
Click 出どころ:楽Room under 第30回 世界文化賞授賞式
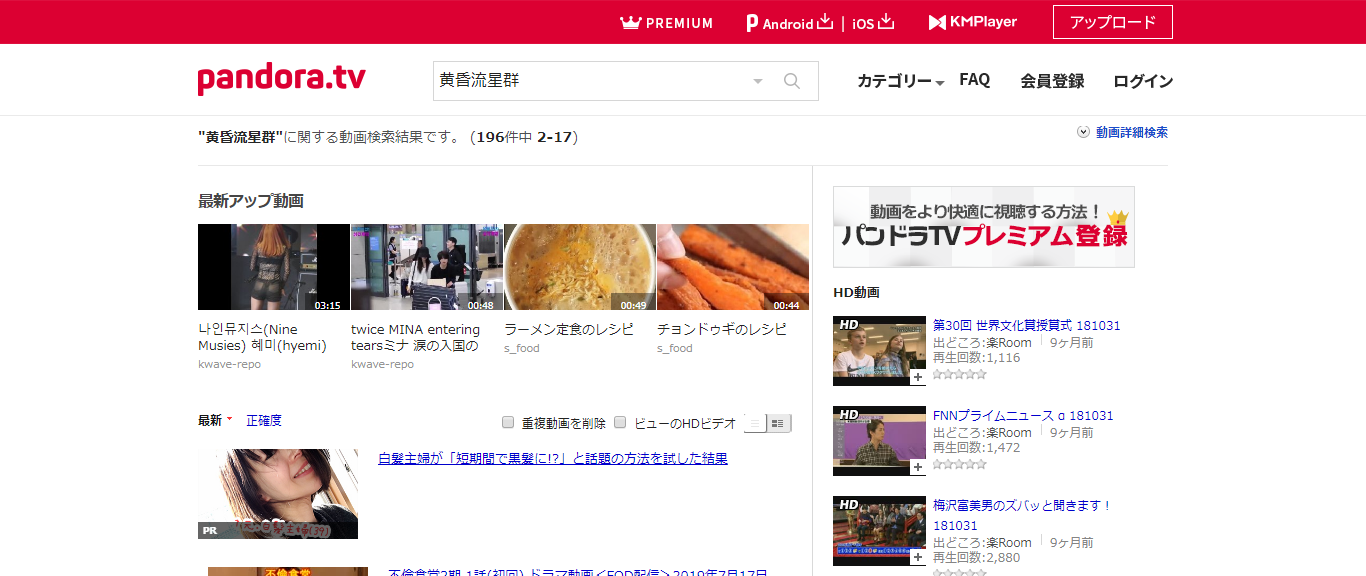tap(982, 342)
